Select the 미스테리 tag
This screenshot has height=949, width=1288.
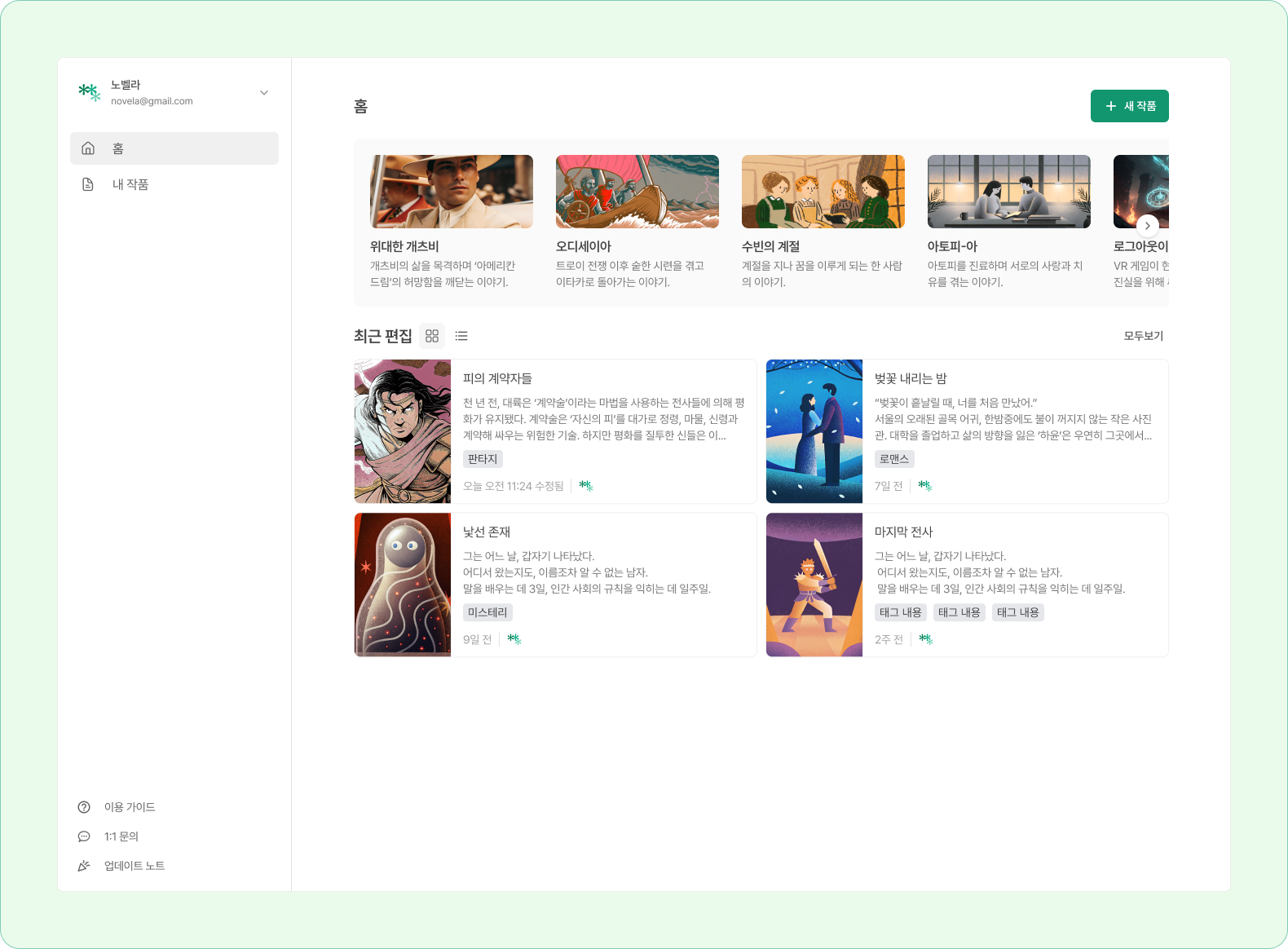[x=487, y=612]
